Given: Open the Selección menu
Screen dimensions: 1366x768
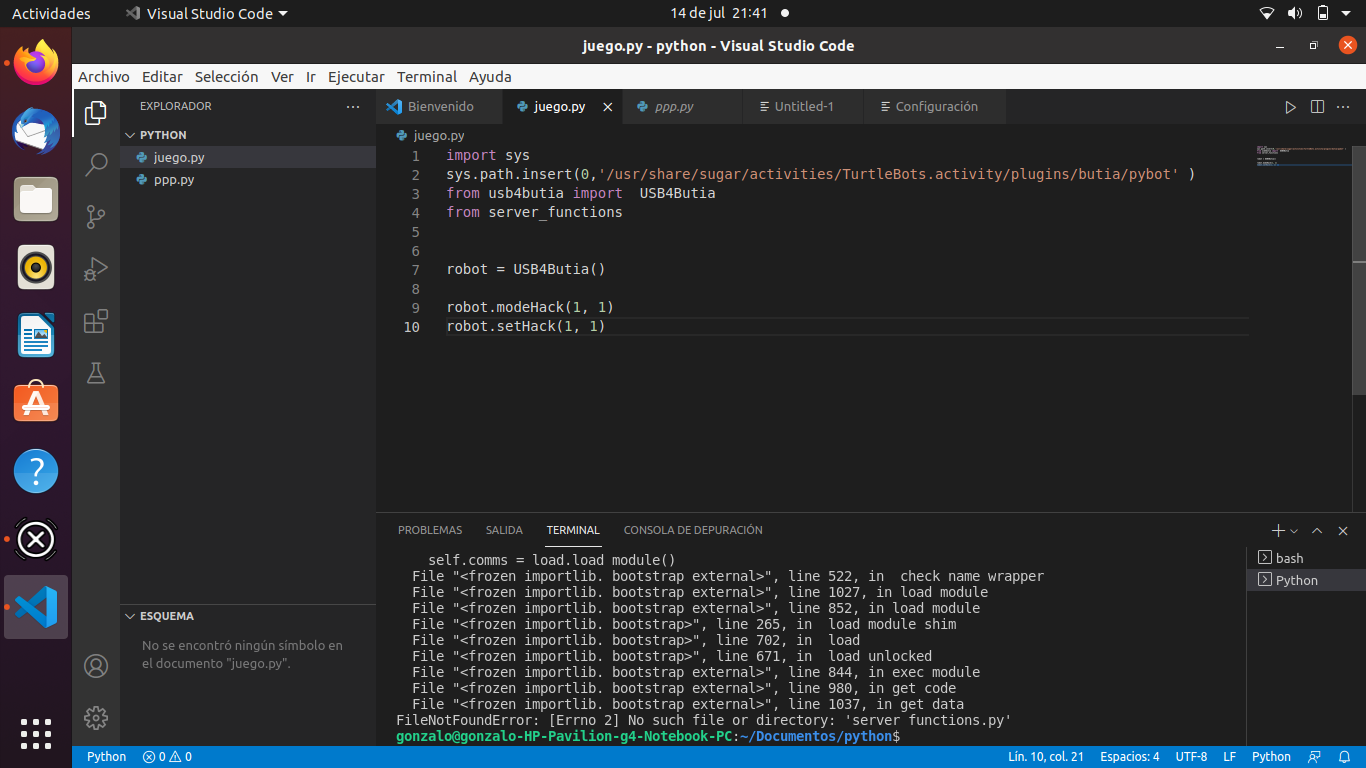Looking at the screenshot, I should point(226,77).
